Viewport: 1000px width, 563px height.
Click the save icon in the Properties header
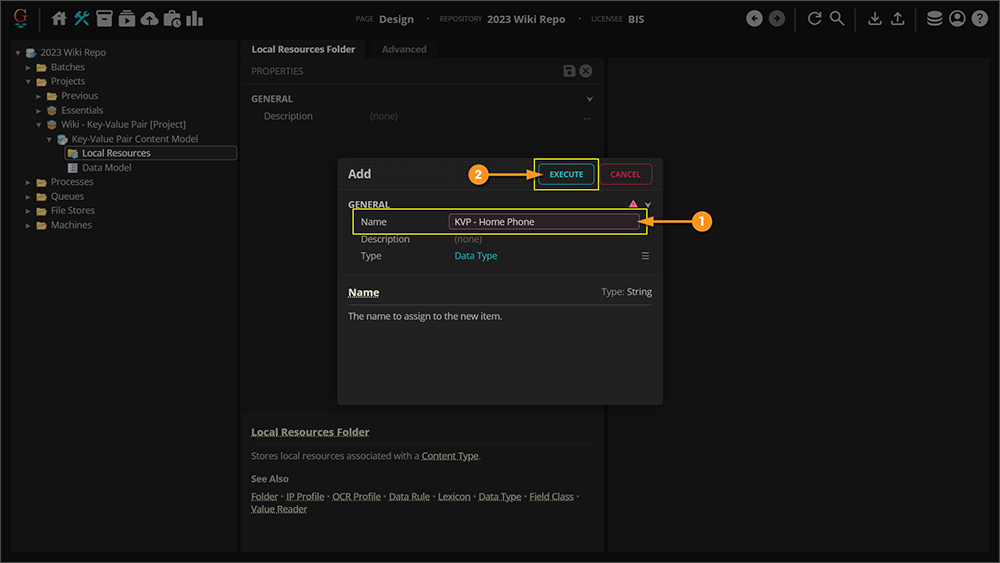coord(569,71)
